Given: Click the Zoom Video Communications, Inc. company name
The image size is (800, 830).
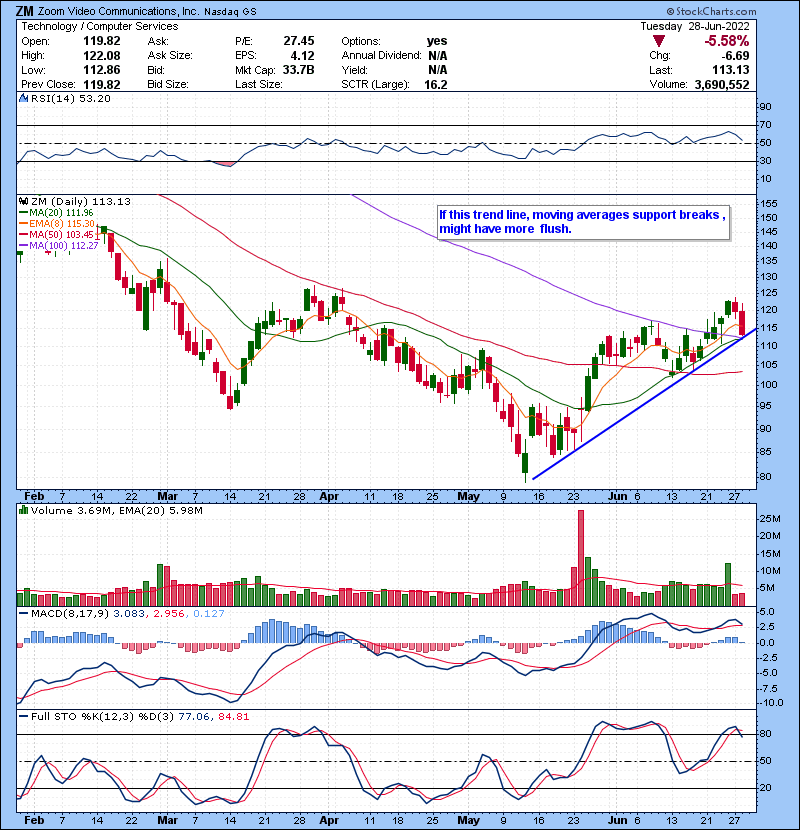Looking at the screenshot, I should pyautogui.click(x=119, y=12).
